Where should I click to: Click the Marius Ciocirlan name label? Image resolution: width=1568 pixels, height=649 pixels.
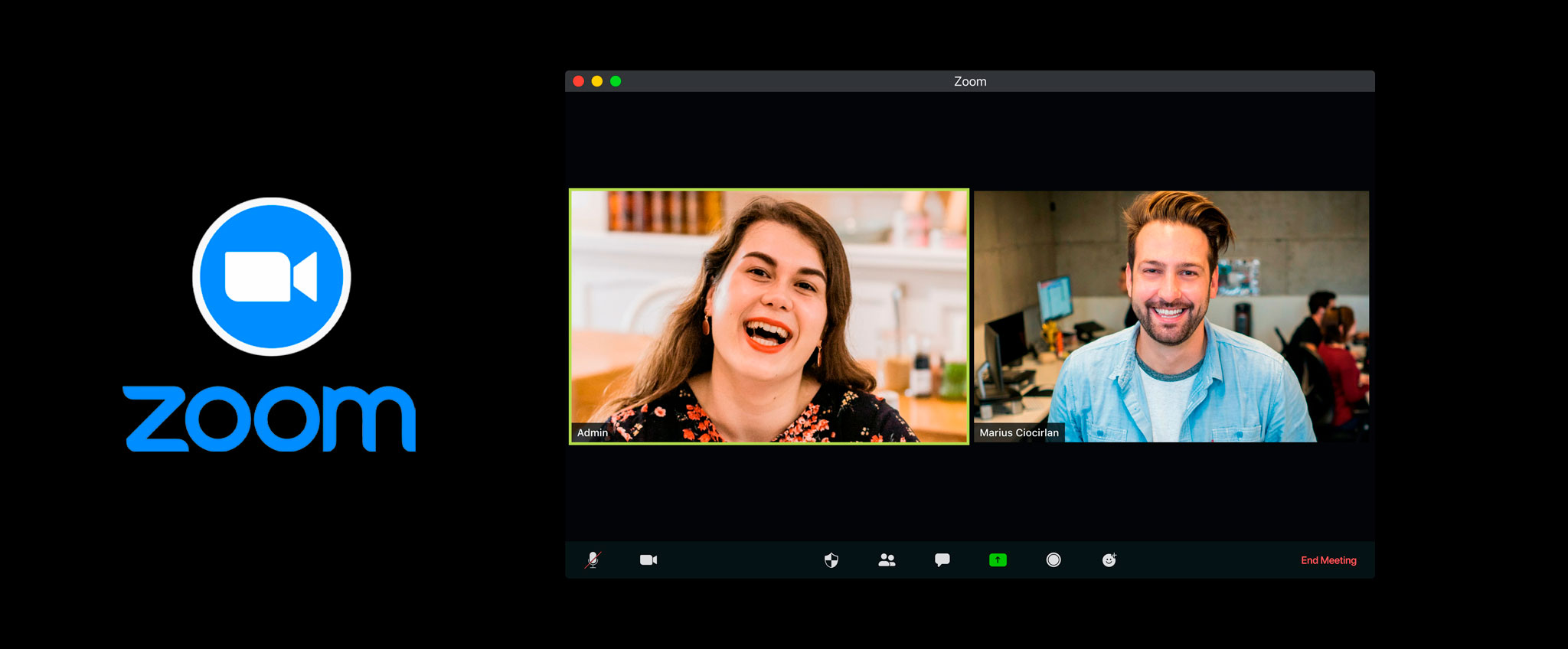click(x=1019, y=432)
